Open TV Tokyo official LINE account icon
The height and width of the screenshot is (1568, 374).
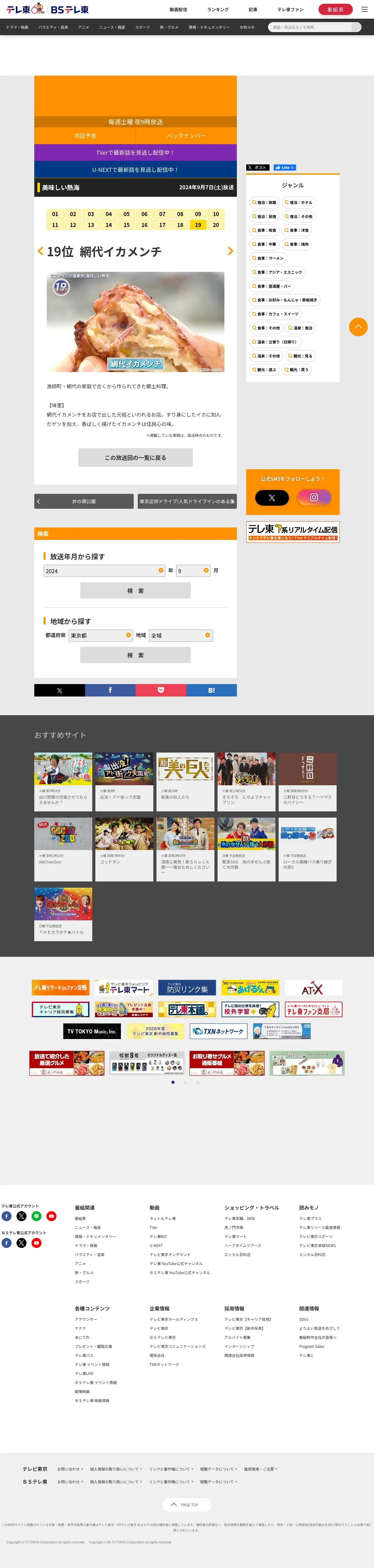click(36, 1216)
